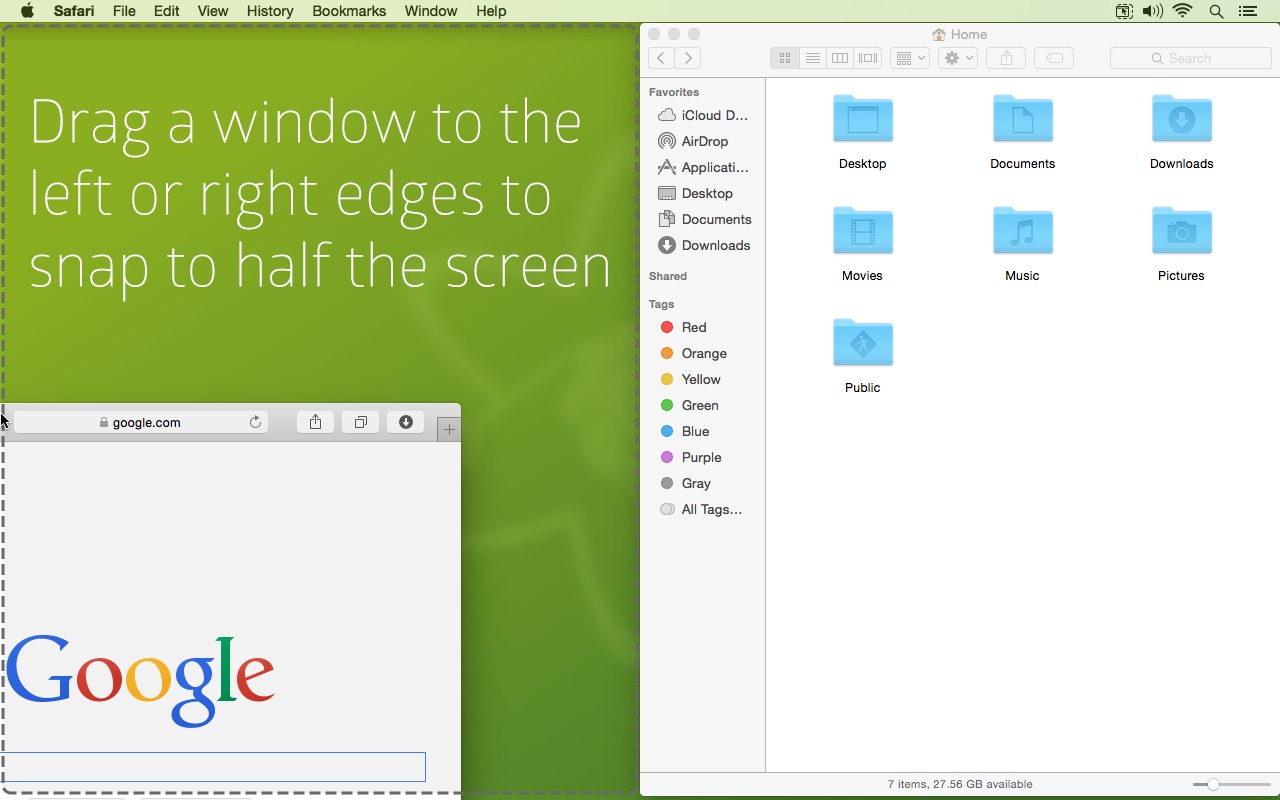Screen dimensions: 1280x800
Task: Open the File menu
Action: pos(124,11)
